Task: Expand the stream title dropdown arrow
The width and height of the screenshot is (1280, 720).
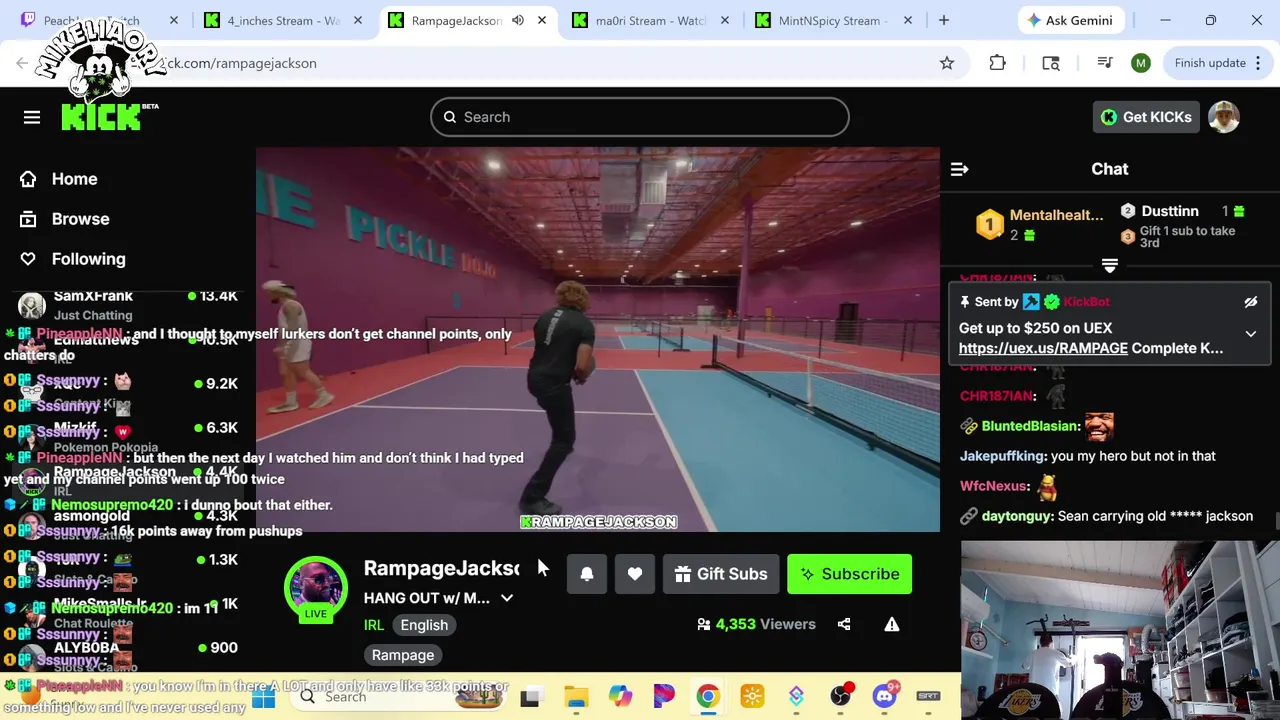Action: click(x=507, y=598)
